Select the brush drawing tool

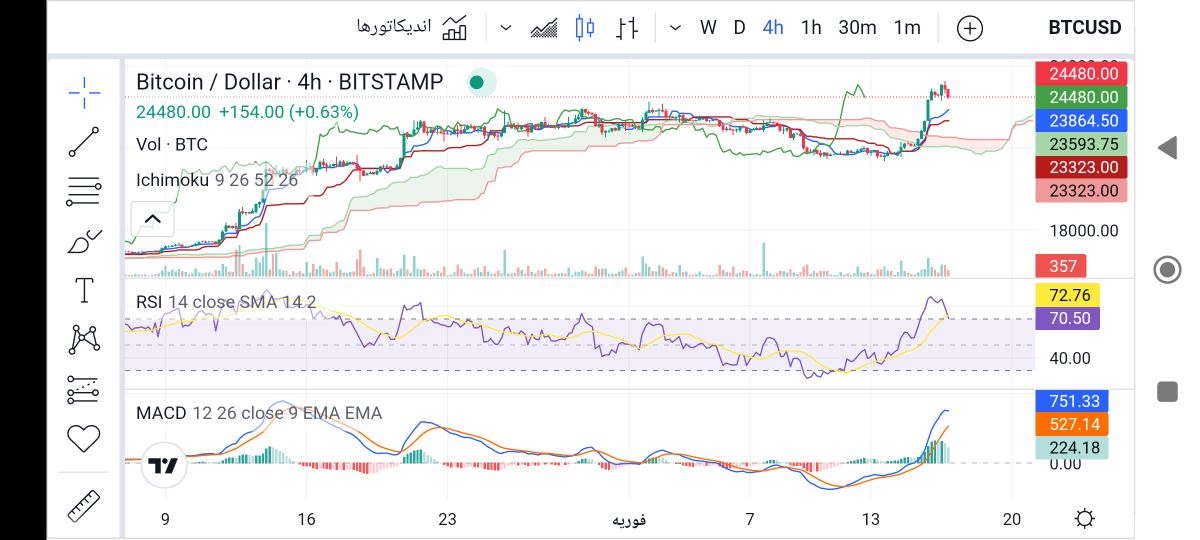(x=84, y=241)
